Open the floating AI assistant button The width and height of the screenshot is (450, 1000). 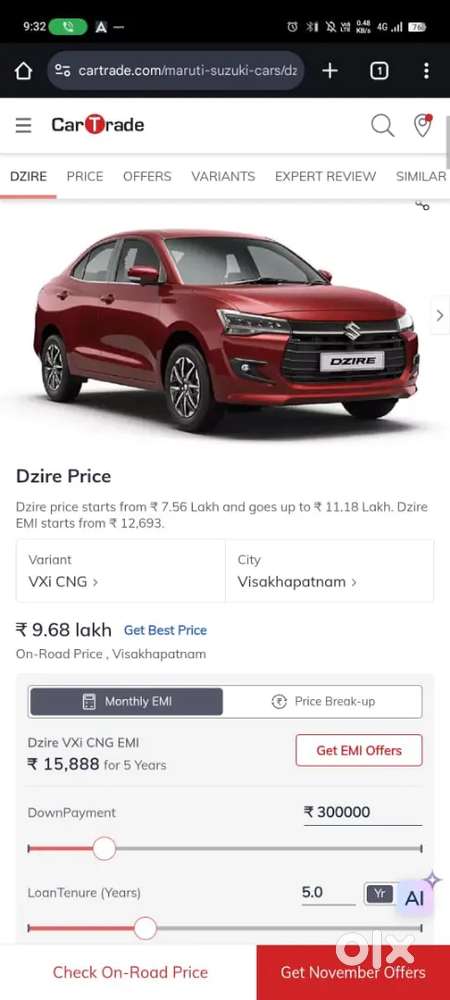point(415,898)
